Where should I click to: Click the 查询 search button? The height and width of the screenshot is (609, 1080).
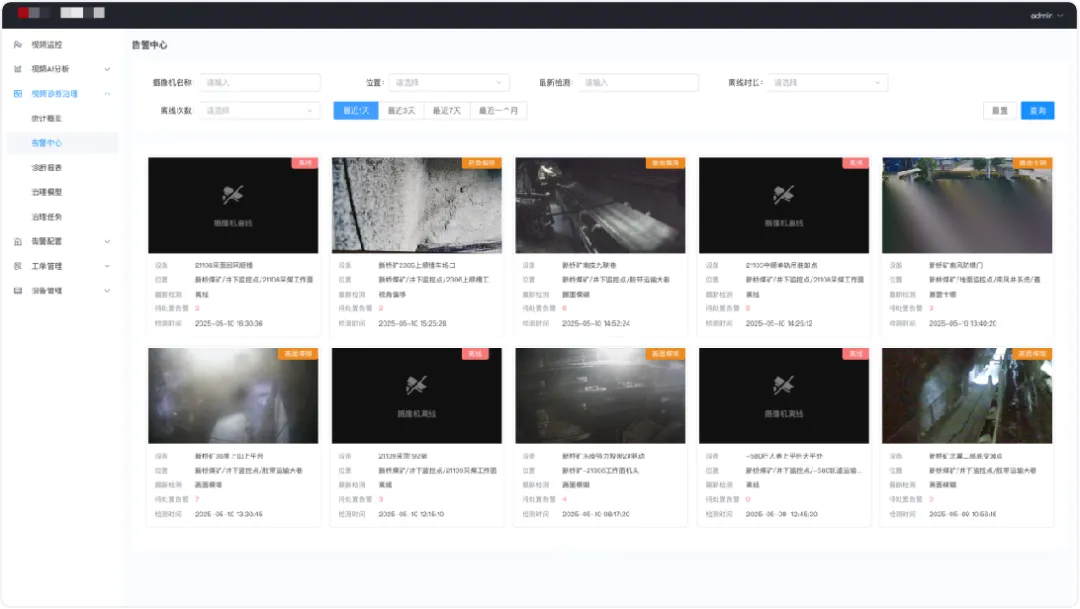click(1037, 110)
